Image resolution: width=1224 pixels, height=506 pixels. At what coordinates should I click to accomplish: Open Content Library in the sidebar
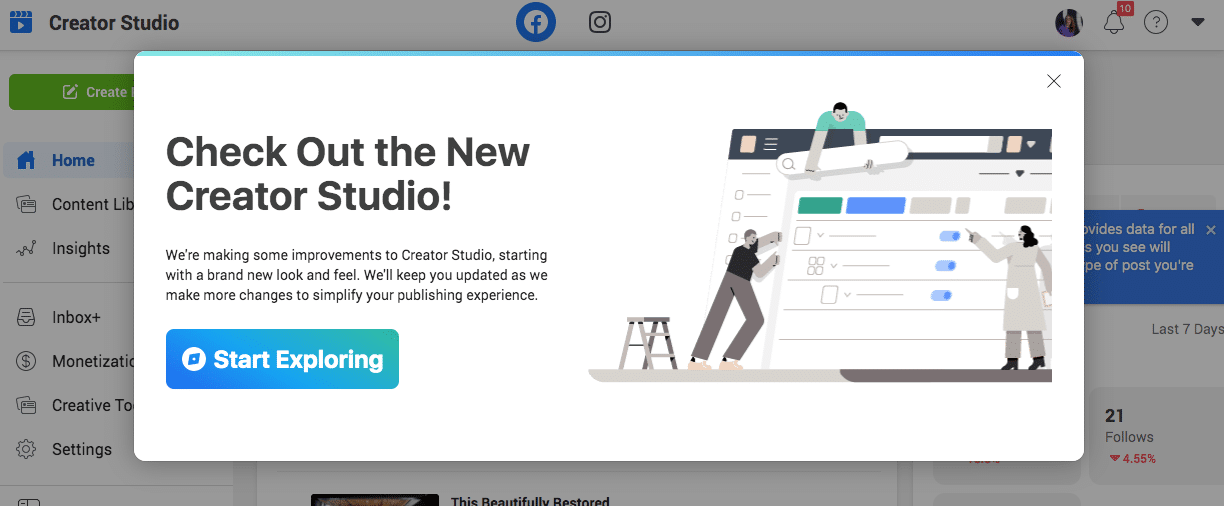74,204
